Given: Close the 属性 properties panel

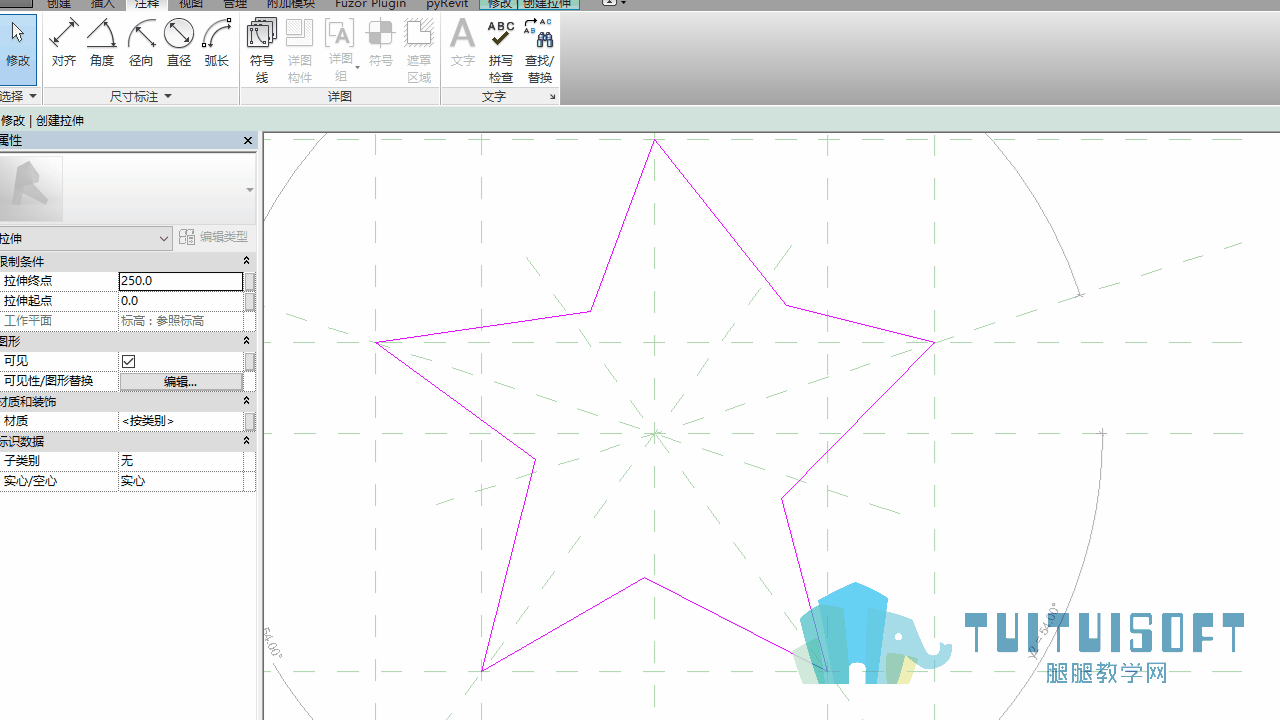Looking at the screenshot, I should point(248,141).
